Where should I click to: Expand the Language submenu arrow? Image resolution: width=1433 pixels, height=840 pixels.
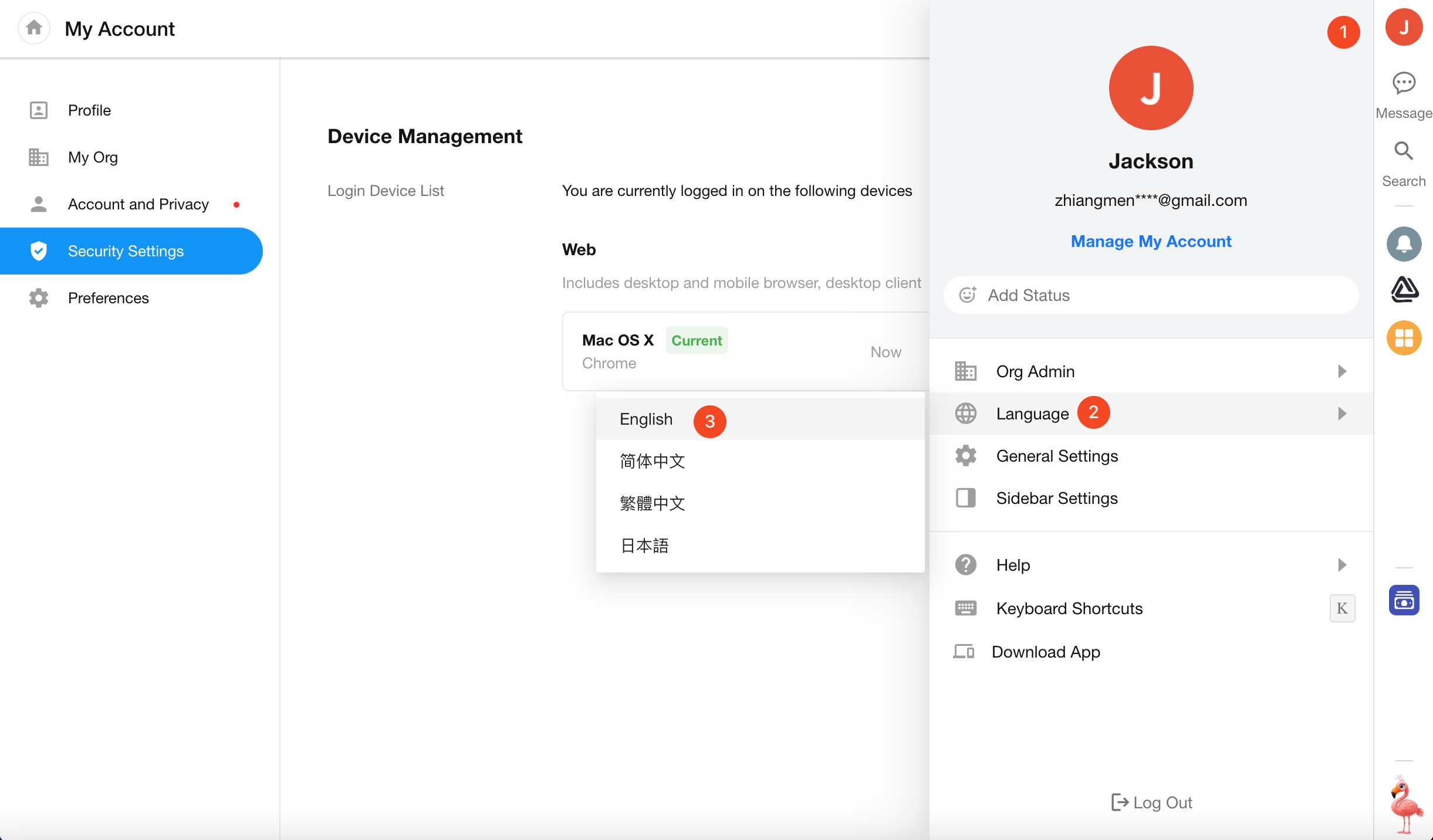[1341, 414]
